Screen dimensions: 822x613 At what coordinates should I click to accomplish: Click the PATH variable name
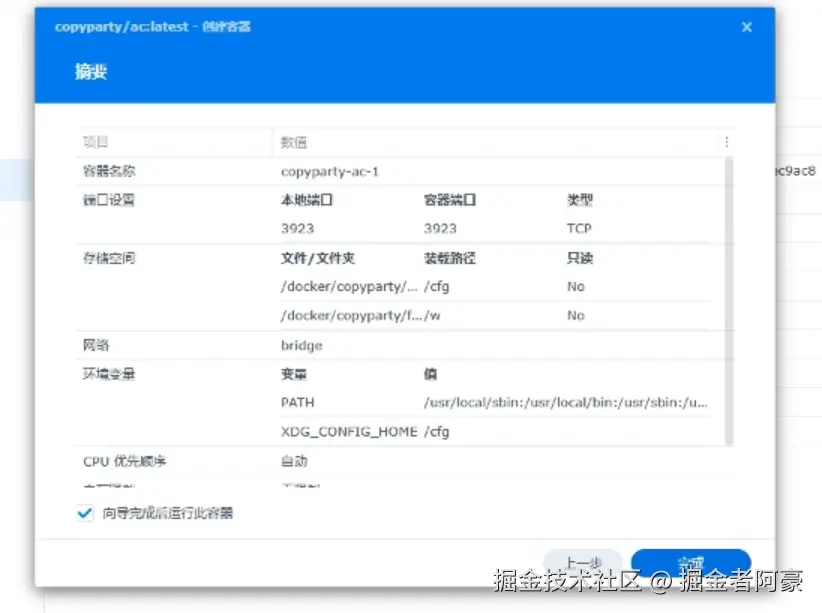coord(297,402)
